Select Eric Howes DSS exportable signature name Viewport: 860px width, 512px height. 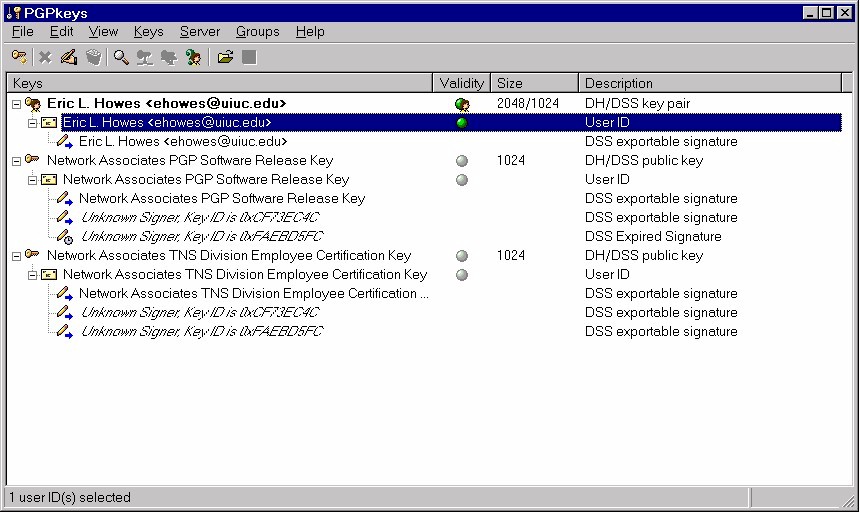pos(183,141)
